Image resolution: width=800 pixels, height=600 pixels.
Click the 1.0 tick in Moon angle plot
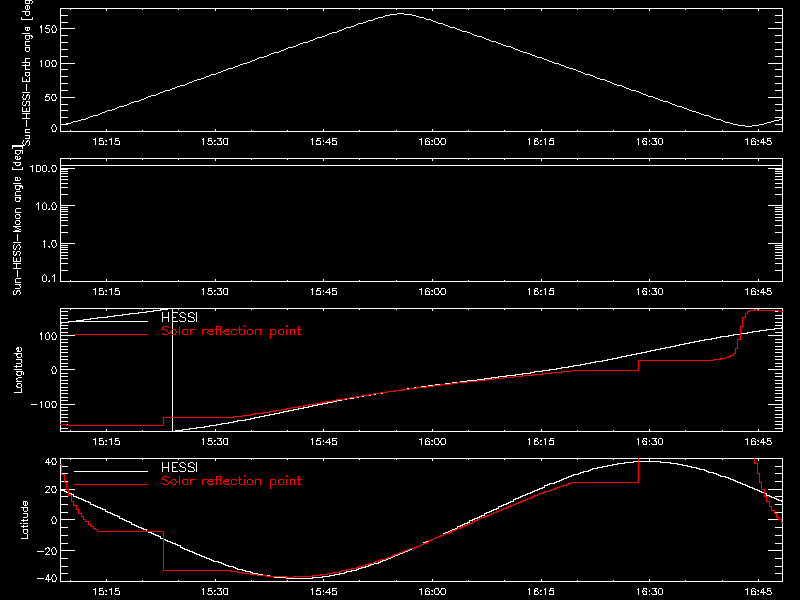[49, 244]
